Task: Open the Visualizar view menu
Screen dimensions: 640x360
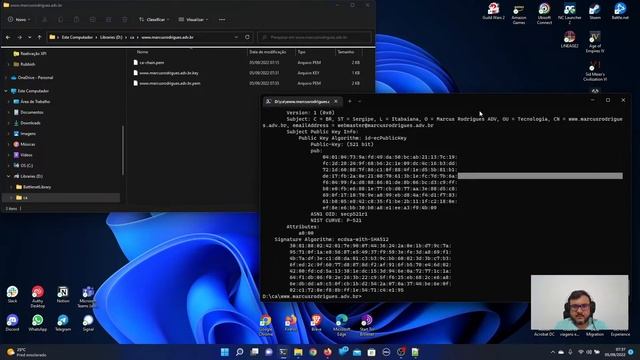Action: coord(193,20)
